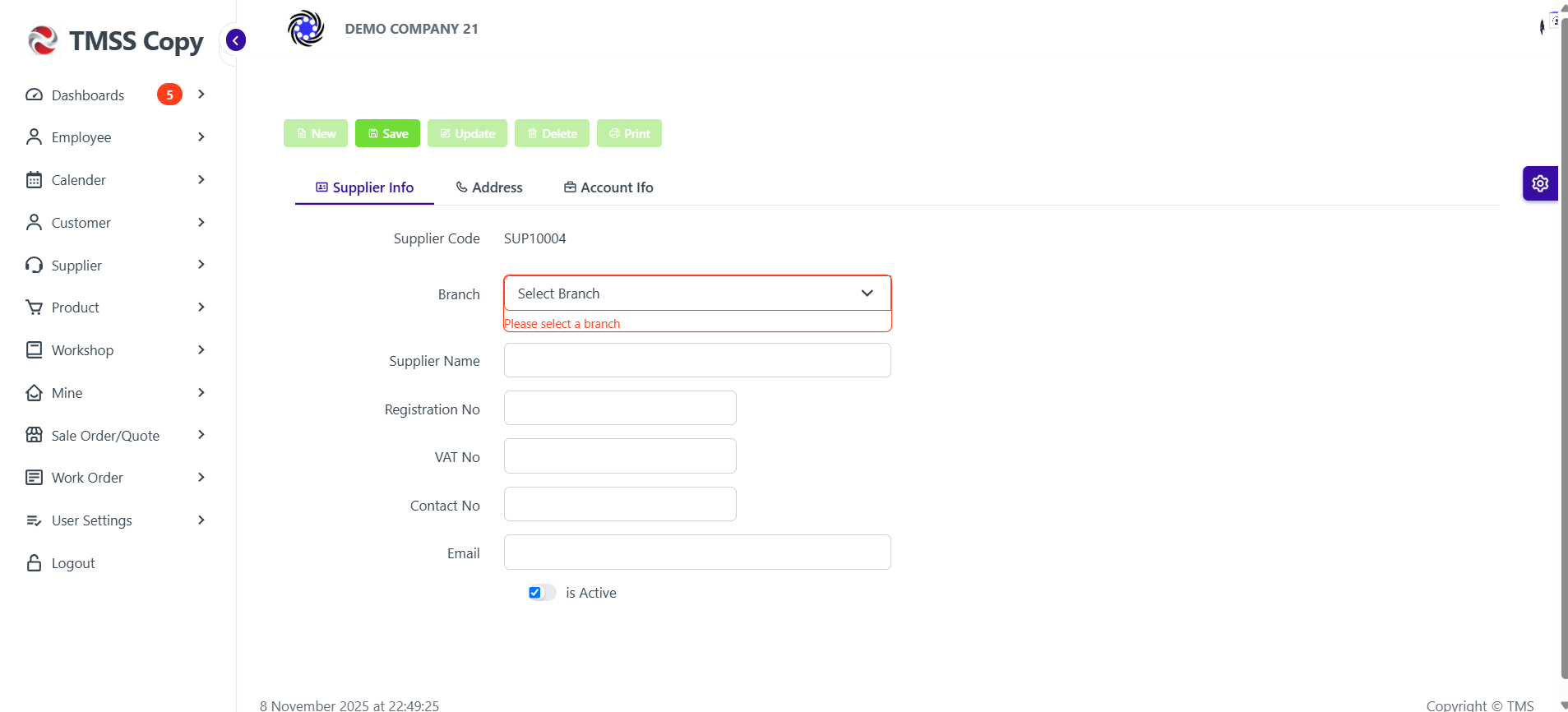This screenshot has width=1568, height=712.
Task: Click the Mine house icon
Action: (34, 392)
